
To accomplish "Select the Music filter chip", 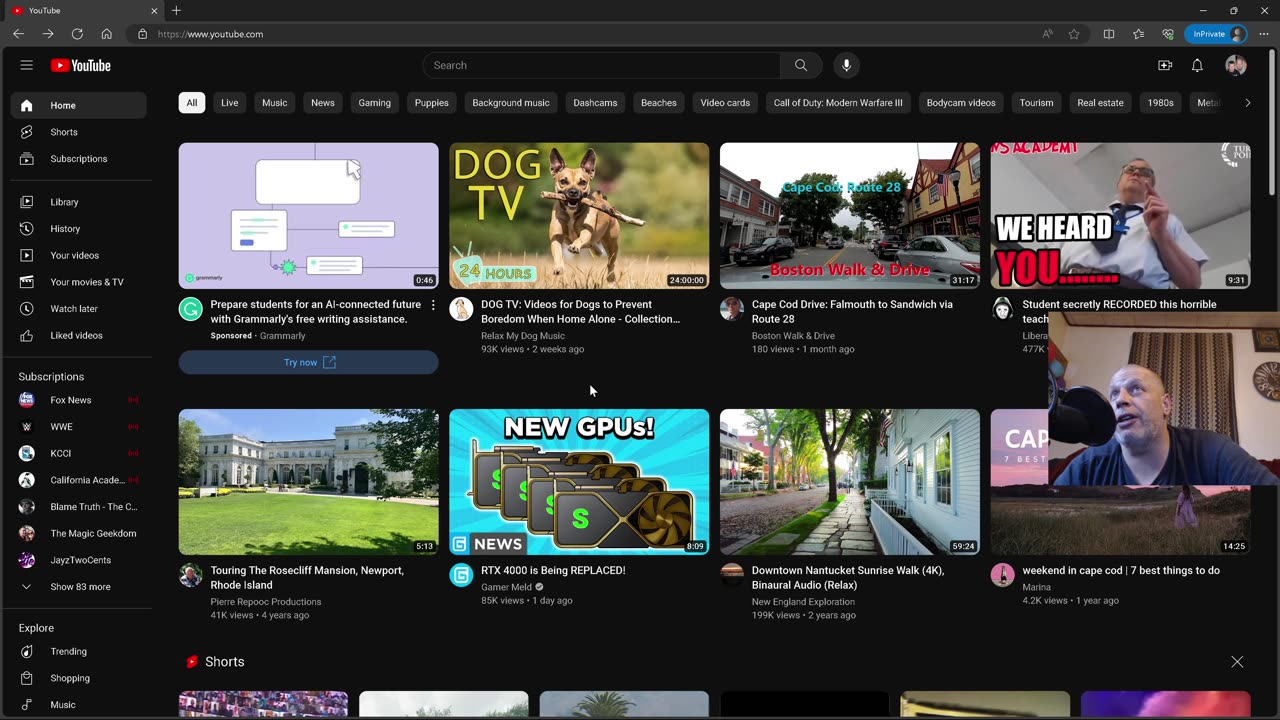I will (275, 103).
